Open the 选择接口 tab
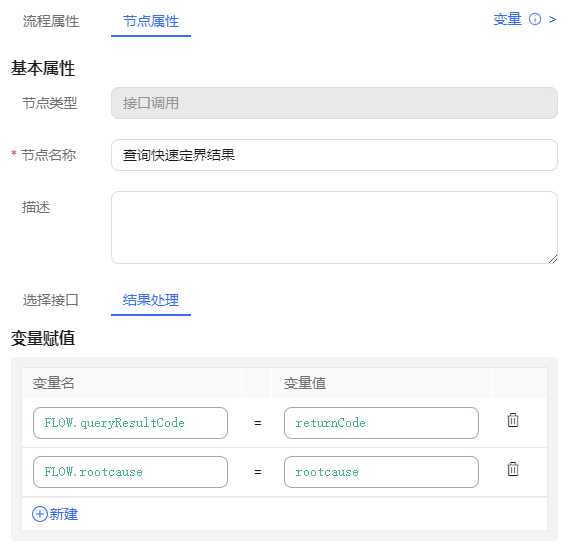This screenshot has width=571, height=547. (x=51, y=300)
